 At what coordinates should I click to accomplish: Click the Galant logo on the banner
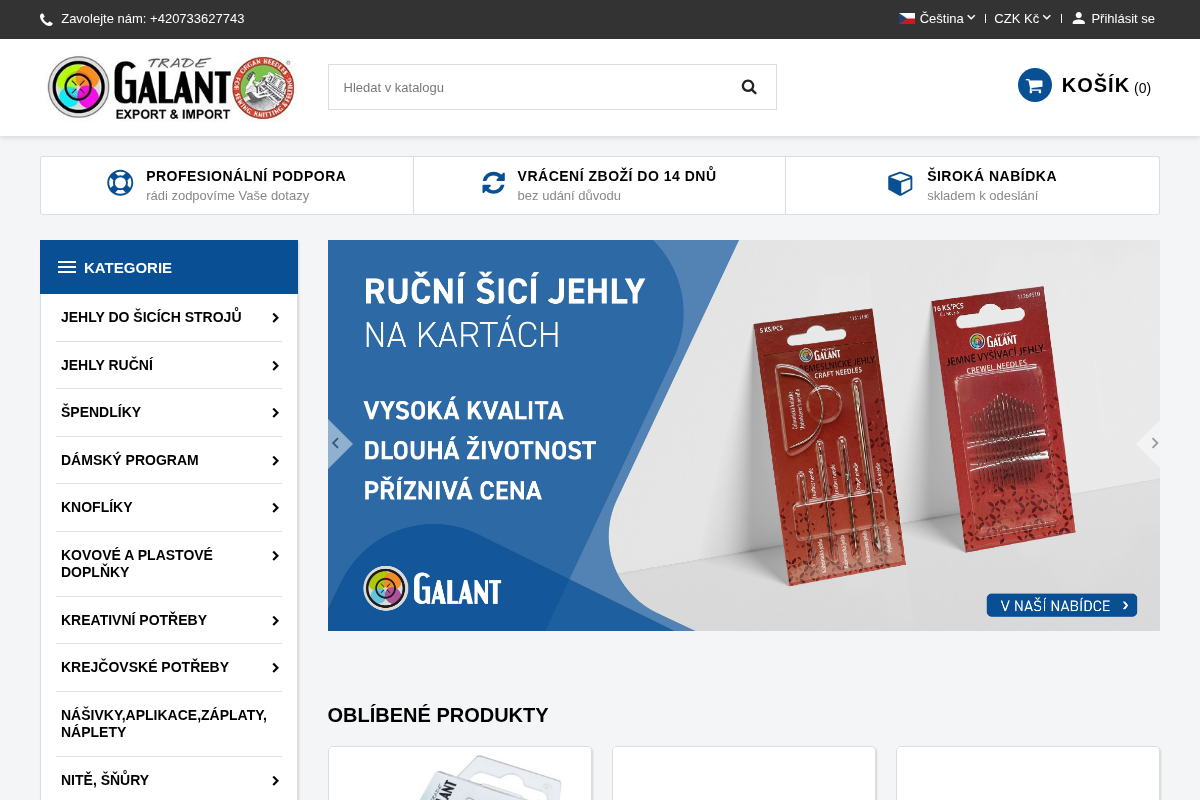coord(433,589)
